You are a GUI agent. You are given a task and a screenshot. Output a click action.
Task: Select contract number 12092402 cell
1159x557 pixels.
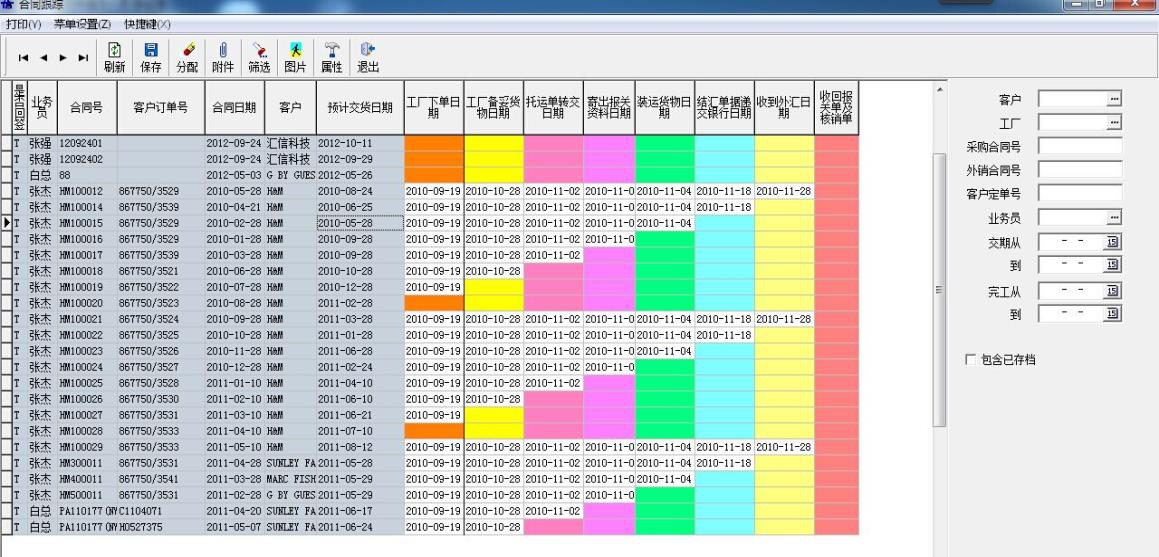87,160
